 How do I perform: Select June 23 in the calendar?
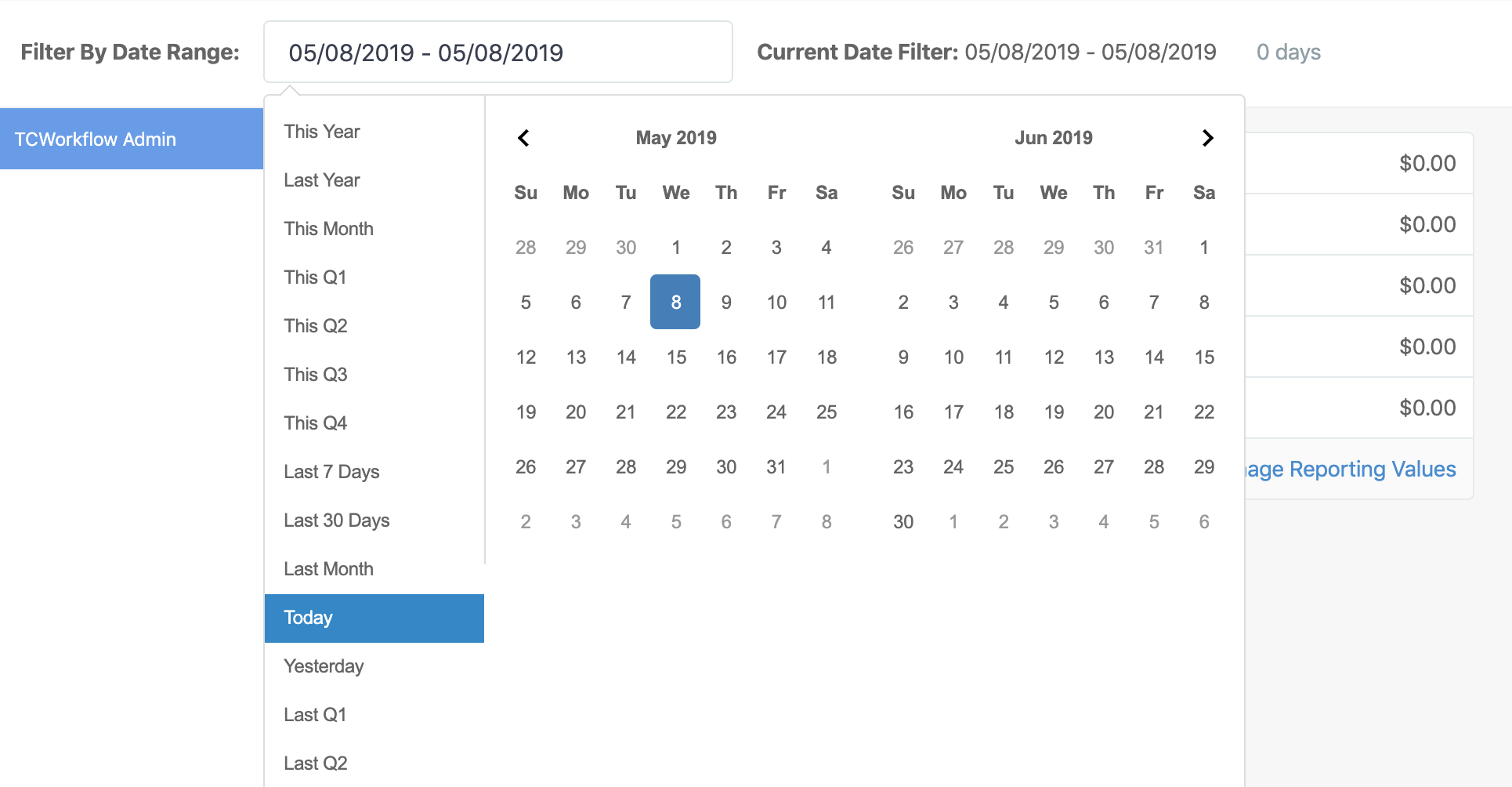coord(902,466)
